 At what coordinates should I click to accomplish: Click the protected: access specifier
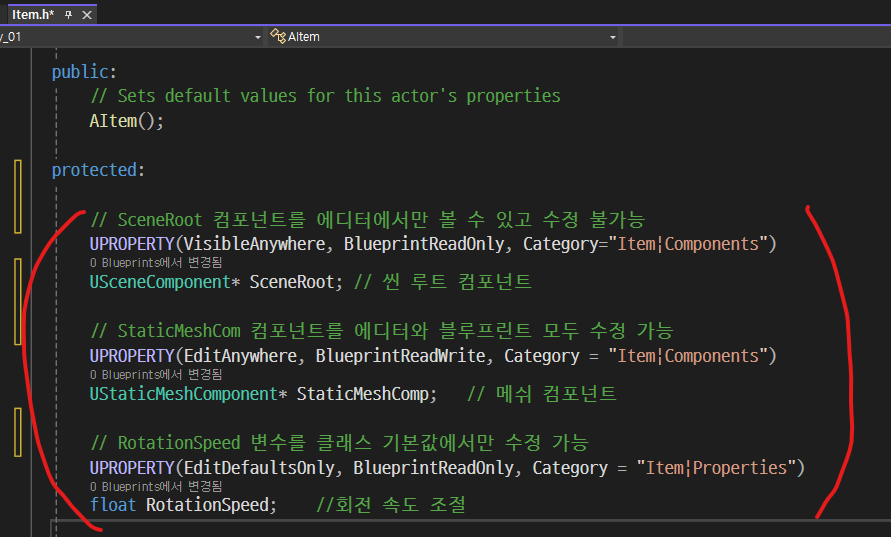click(98, 170)
